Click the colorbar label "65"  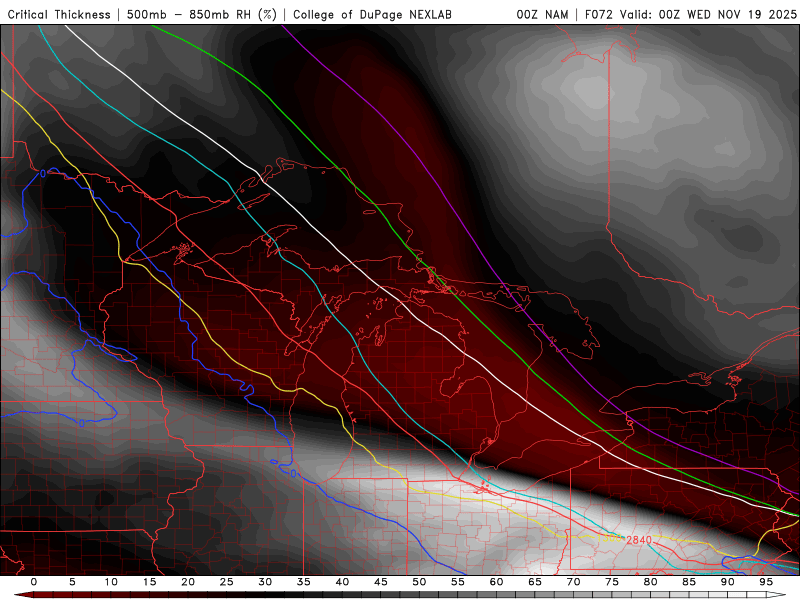535,582
